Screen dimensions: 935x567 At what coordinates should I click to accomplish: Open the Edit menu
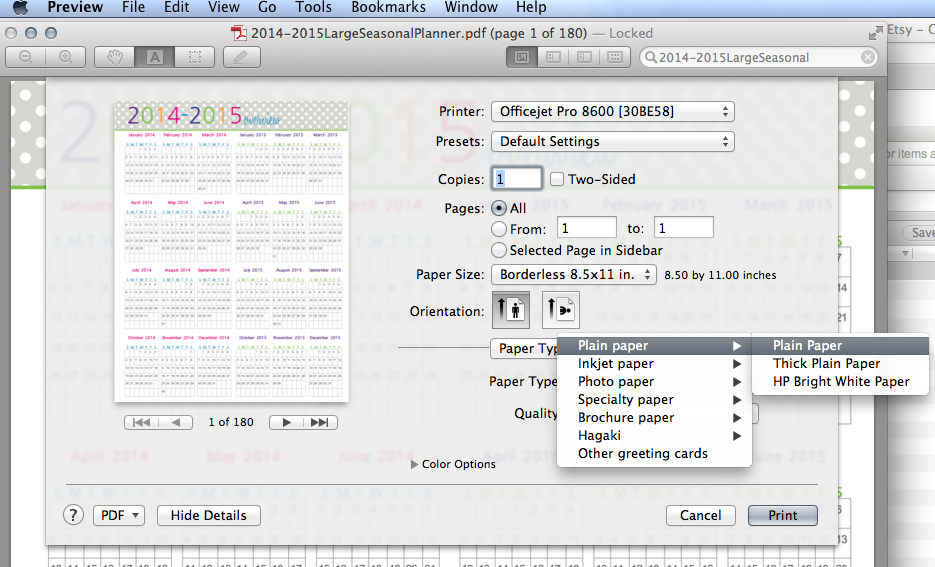point(177,7)
